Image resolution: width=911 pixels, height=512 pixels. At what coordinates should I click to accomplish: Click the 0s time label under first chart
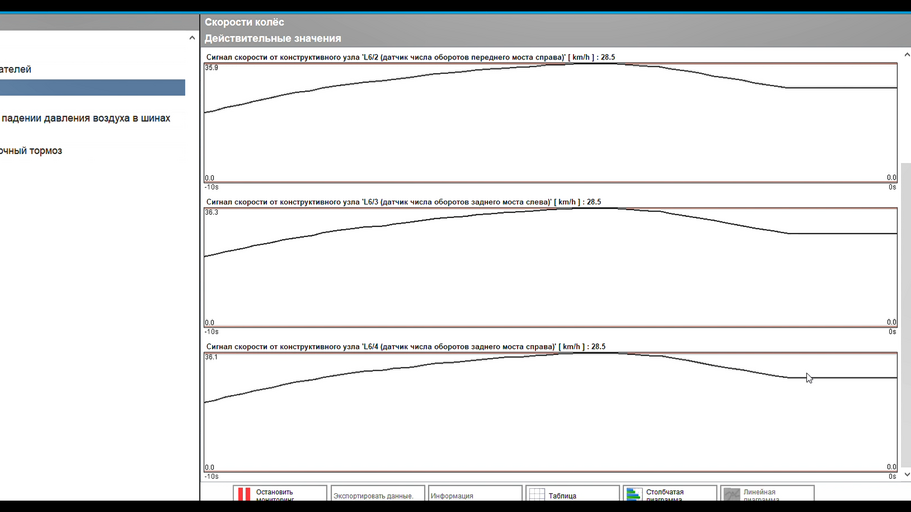coord(892,187)
